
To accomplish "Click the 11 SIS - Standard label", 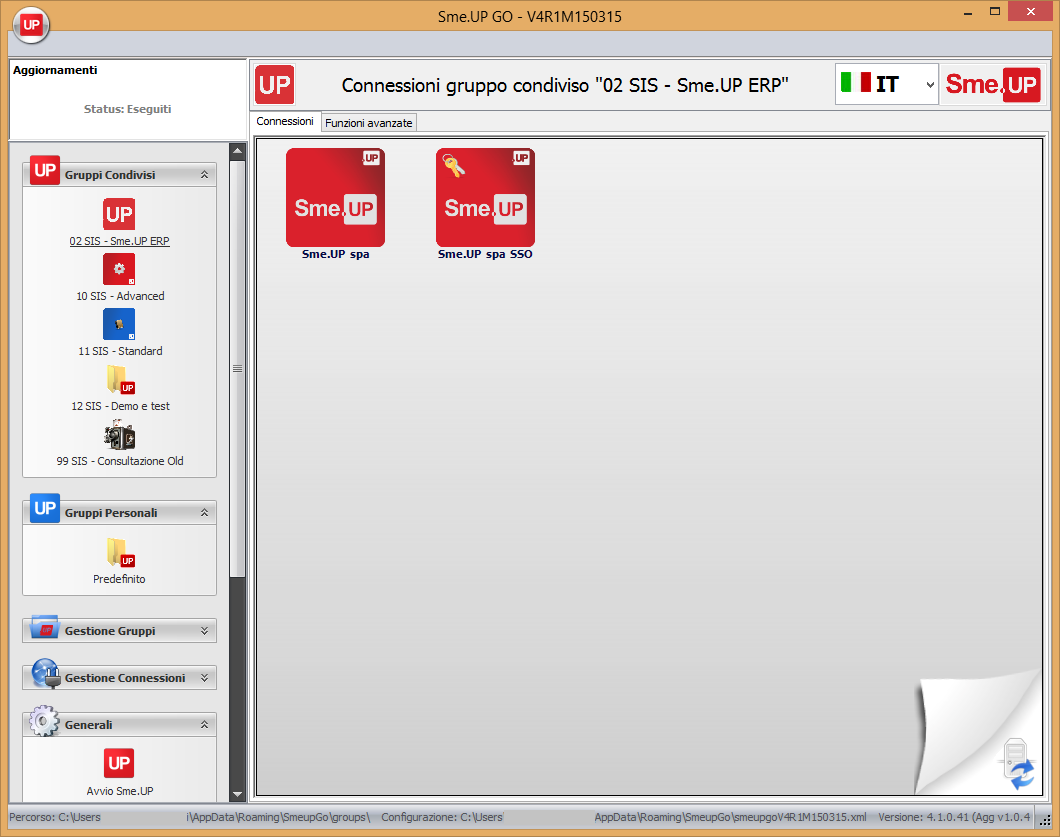I will [x=120, y=351].
